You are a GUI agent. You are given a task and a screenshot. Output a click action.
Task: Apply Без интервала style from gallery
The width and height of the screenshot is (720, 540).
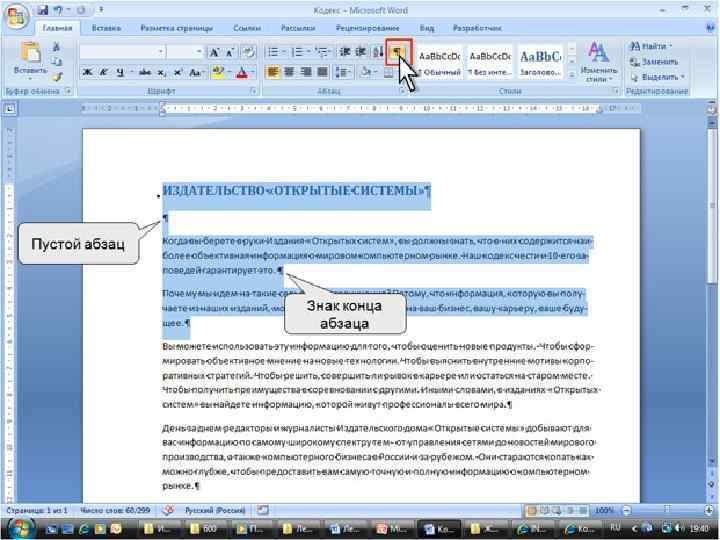pos(489,62)
